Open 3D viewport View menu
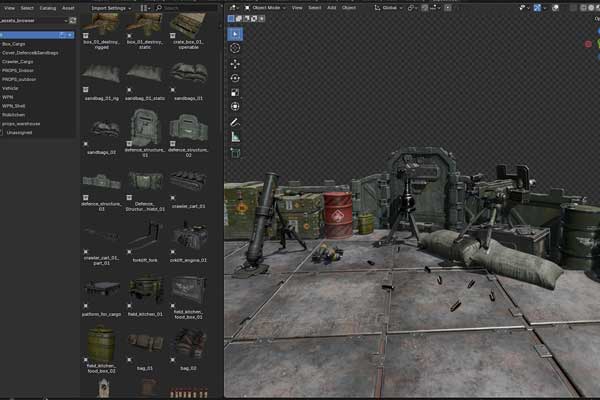The width and height of the screenshot is (600, 400). (x=297, y=8)
